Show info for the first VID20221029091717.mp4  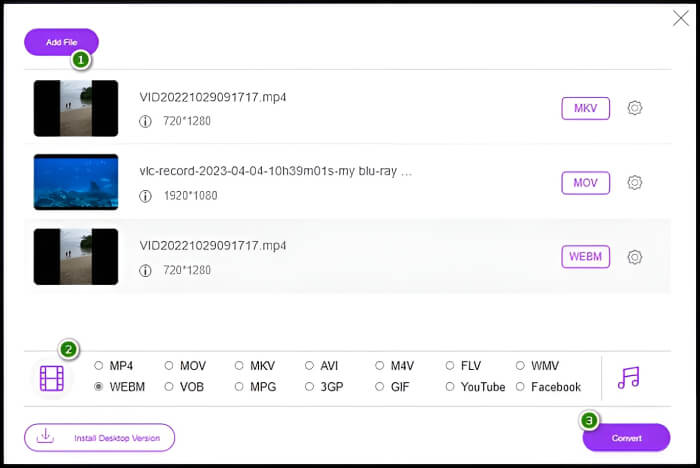tap(145, 121)
